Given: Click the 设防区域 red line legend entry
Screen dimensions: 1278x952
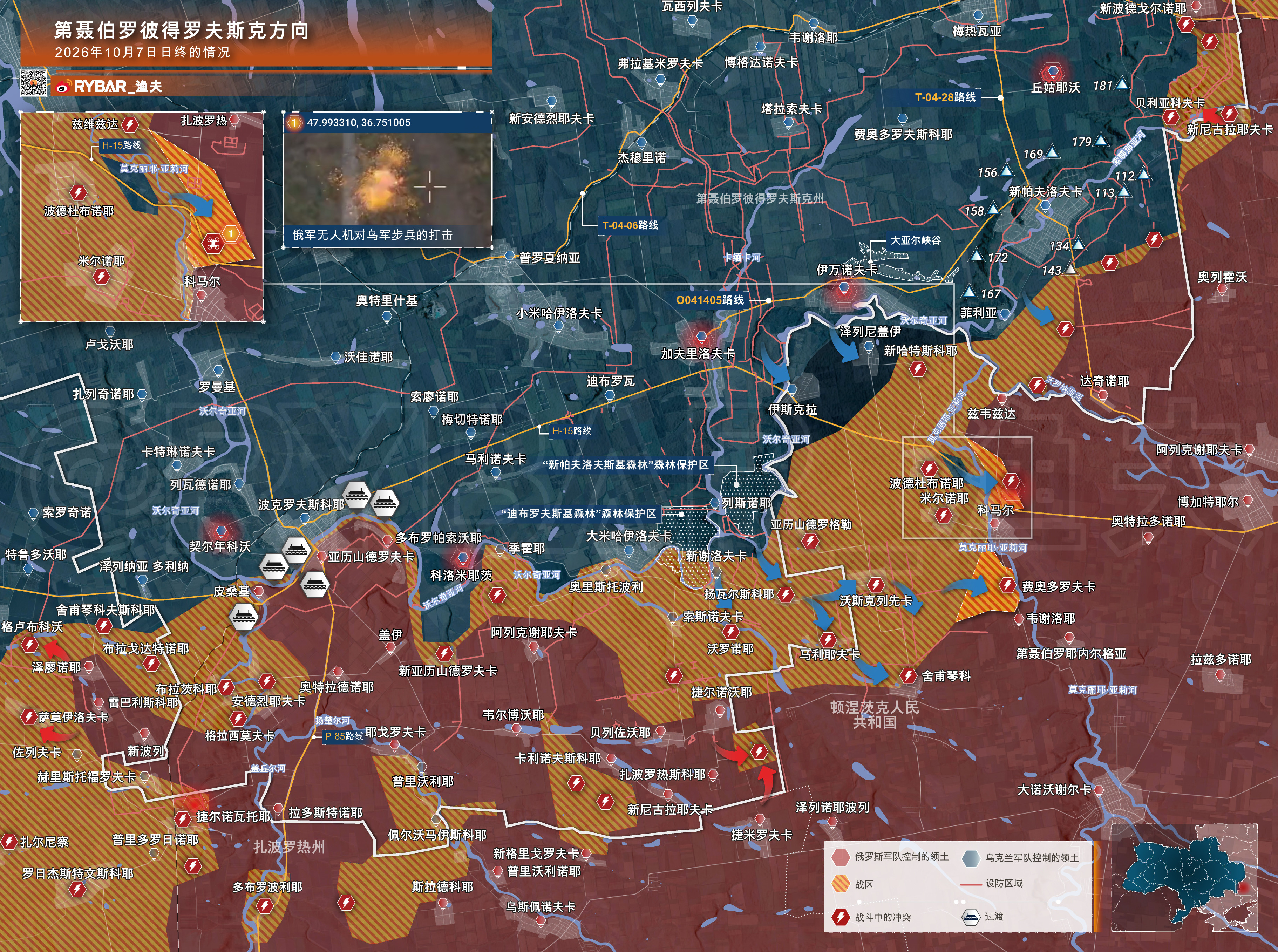Looking at the screenshot, I should pyautogui.click(x=991, y=883).
